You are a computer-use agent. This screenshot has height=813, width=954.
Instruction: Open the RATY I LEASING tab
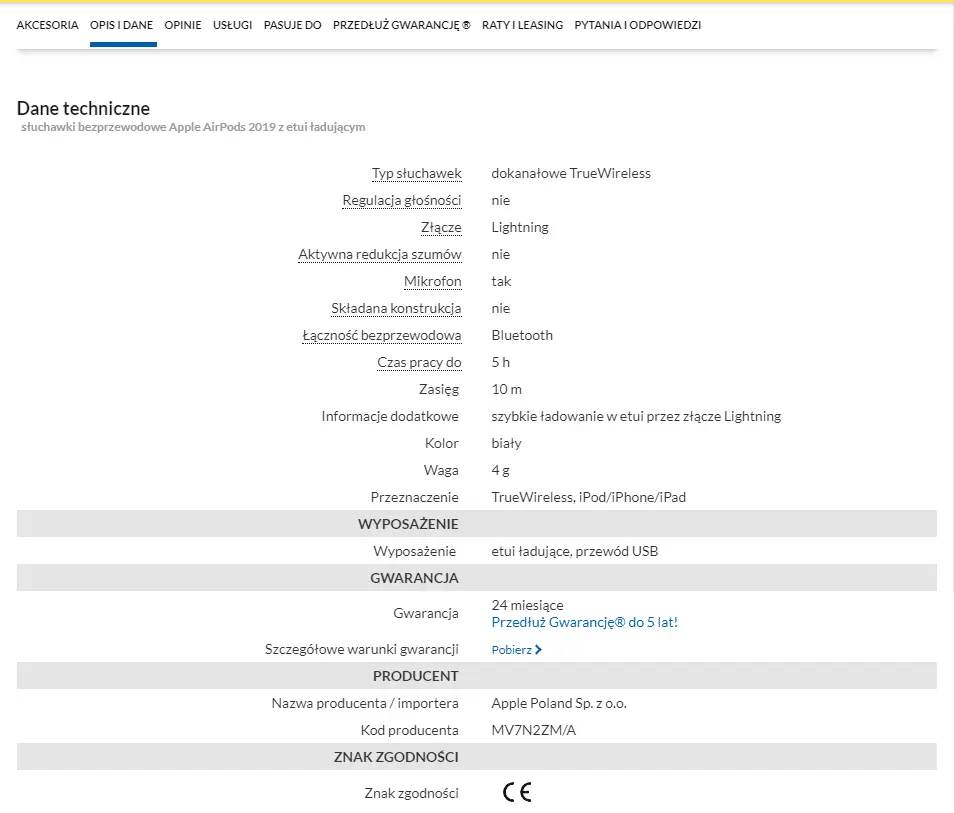tap(523, 25)
